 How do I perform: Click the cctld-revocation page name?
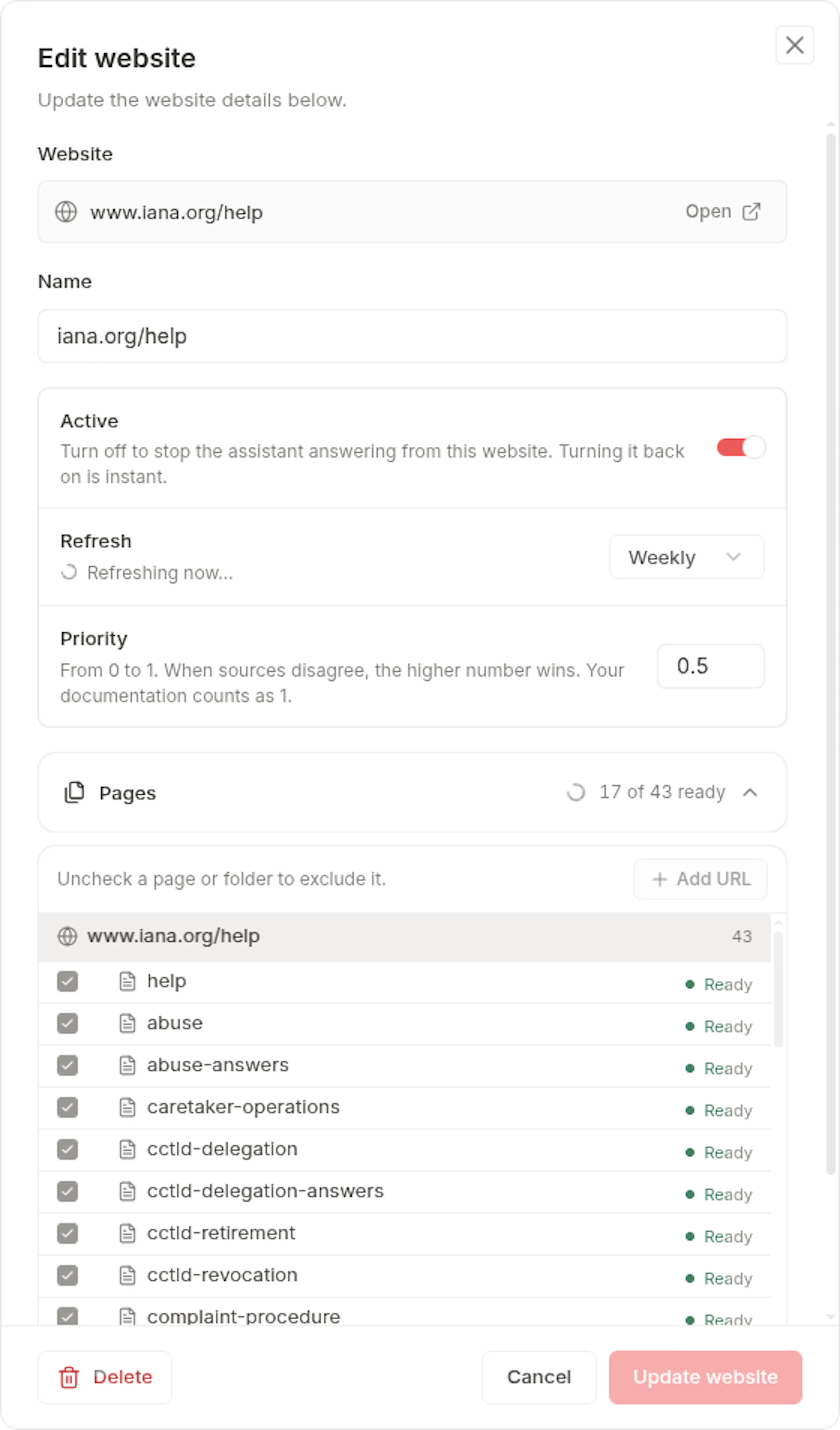pyautogui.click(x=222, y=1275)
